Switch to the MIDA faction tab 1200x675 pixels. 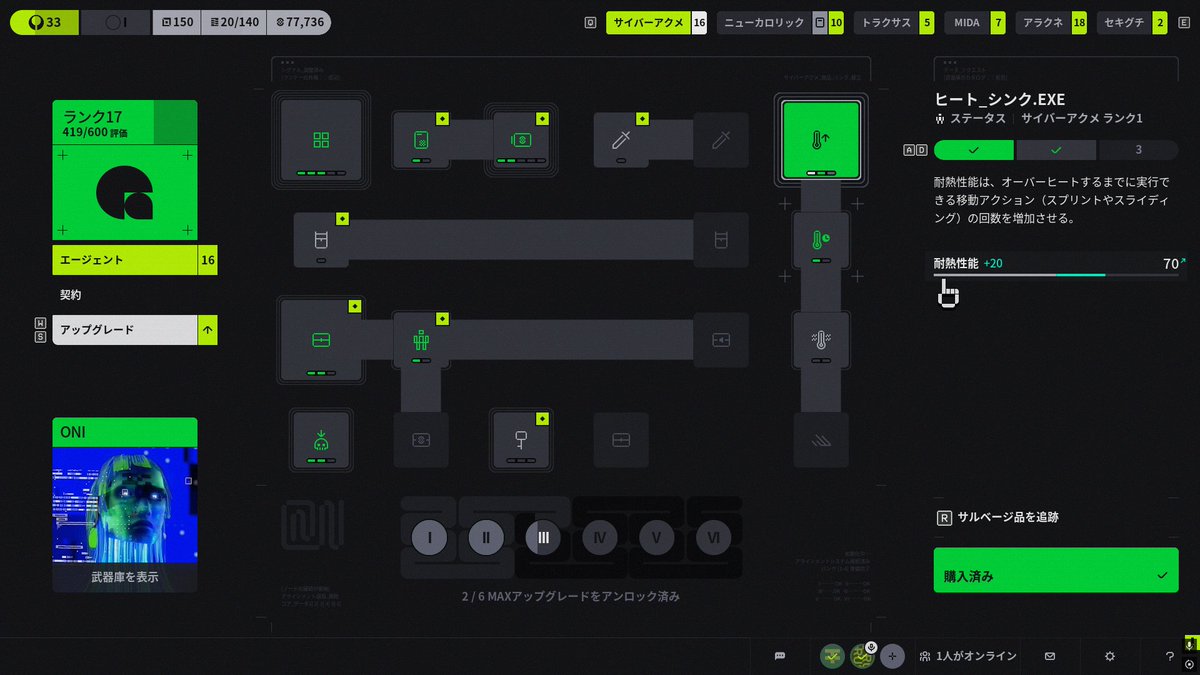click(x=975, y=22)
